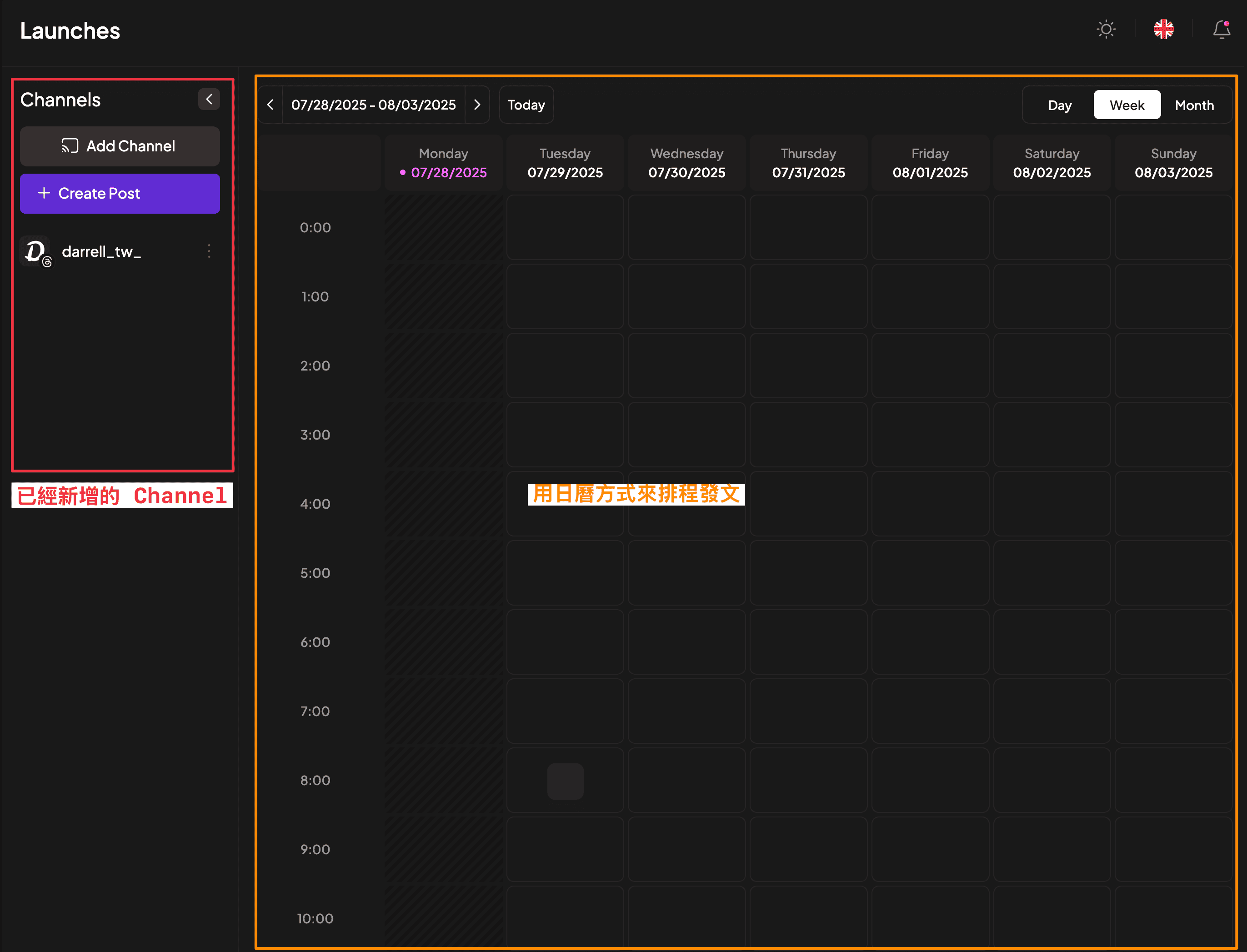
Task: Switch to Month view
Action: tap(1194, 104)
